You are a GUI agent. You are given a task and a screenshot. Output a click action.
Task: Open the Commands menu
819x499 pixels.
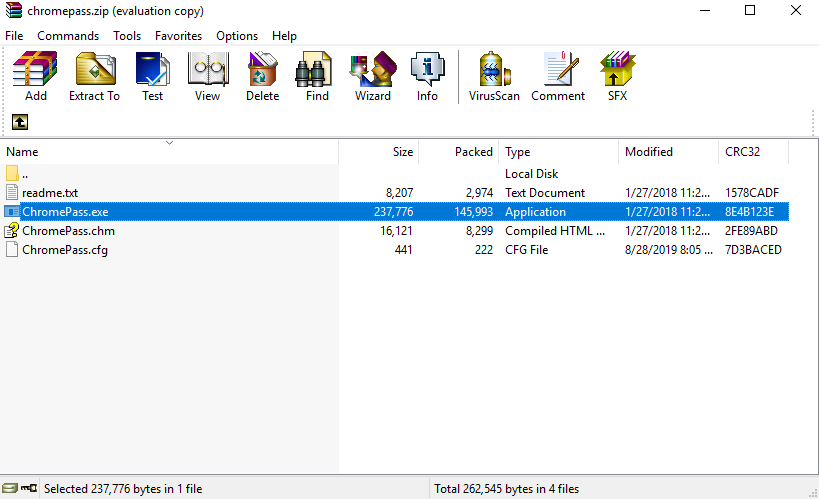click(68, 36)
